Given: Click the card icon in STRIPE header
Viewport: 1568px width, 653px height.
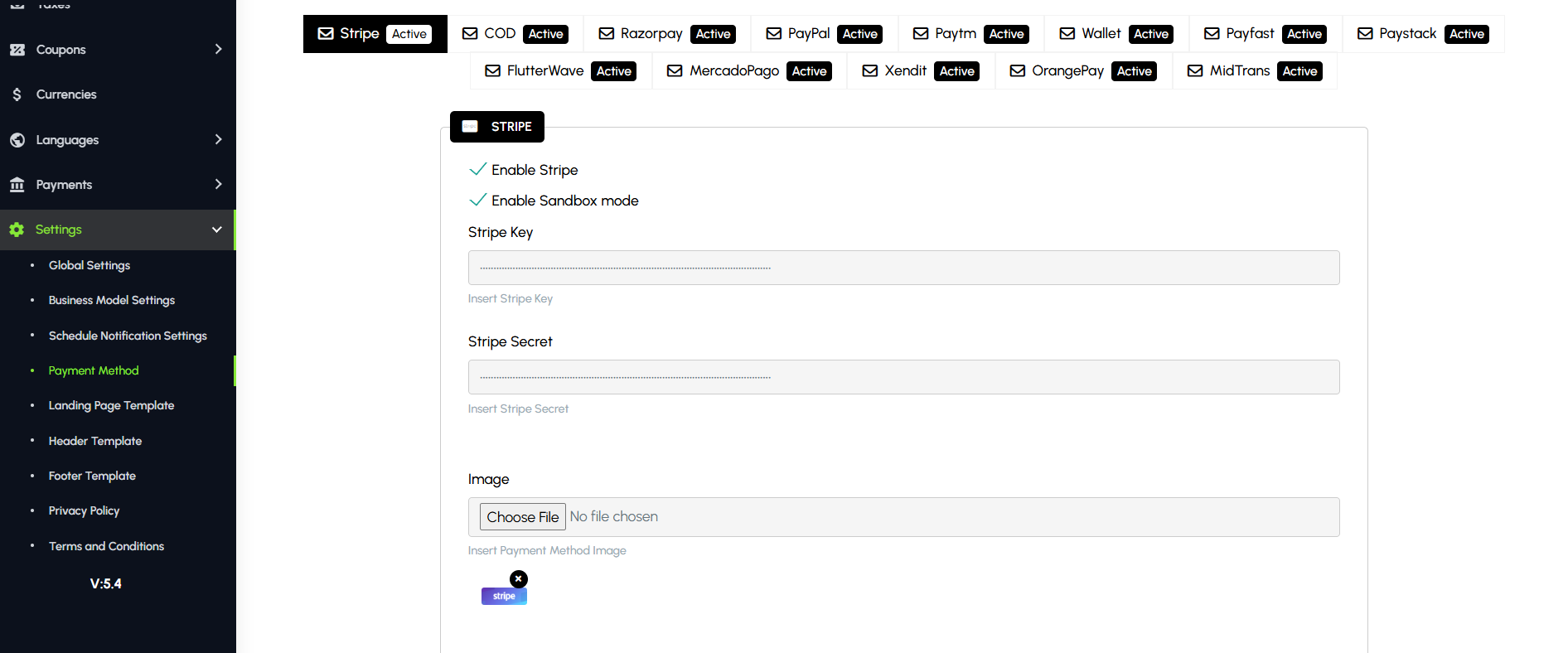Looking at the screenshot, I should coord(470,127).
